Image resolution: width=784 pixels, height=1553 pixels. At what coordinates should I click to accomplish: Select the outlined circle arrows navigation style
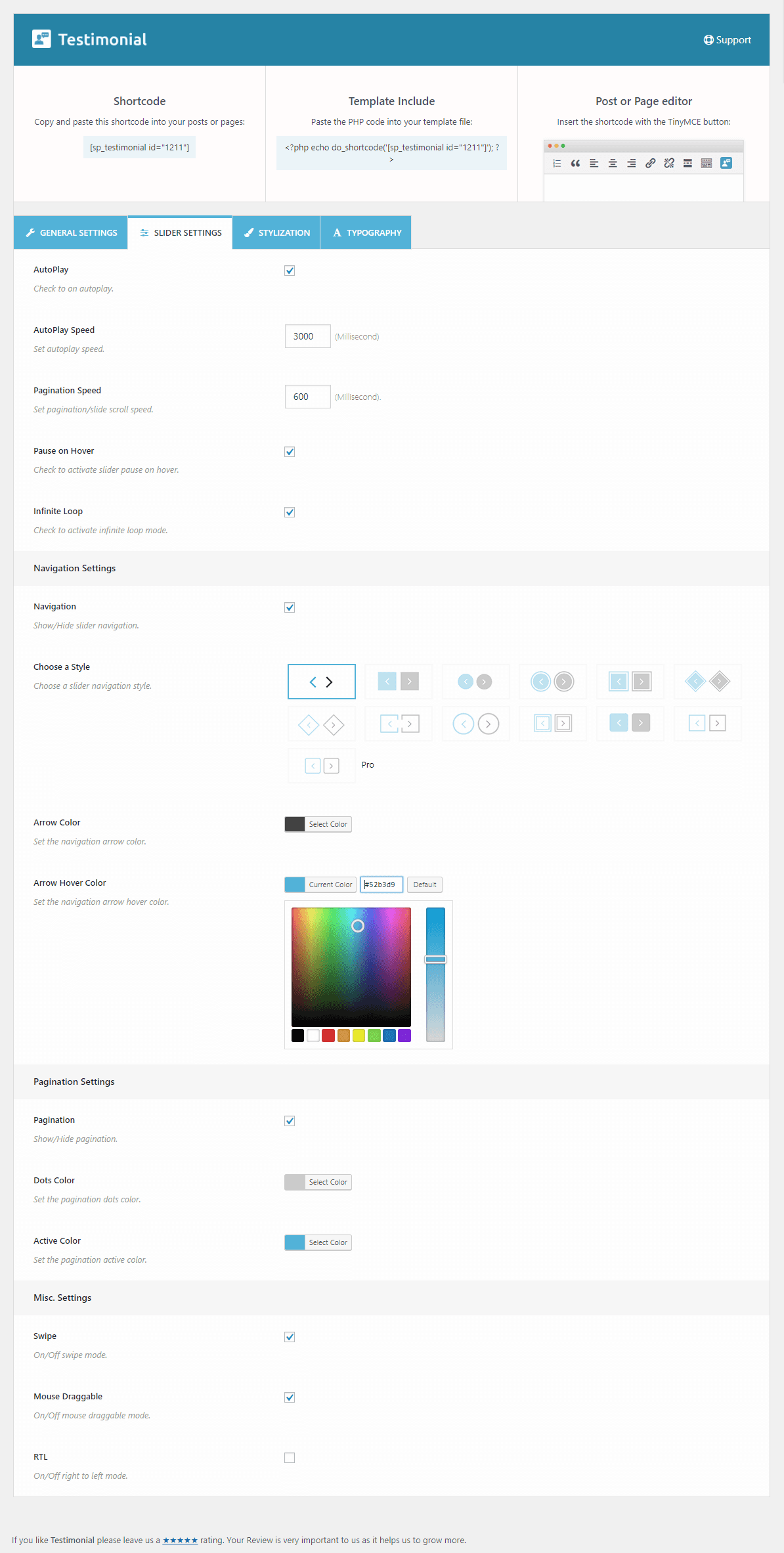click(x=476, y=724)
